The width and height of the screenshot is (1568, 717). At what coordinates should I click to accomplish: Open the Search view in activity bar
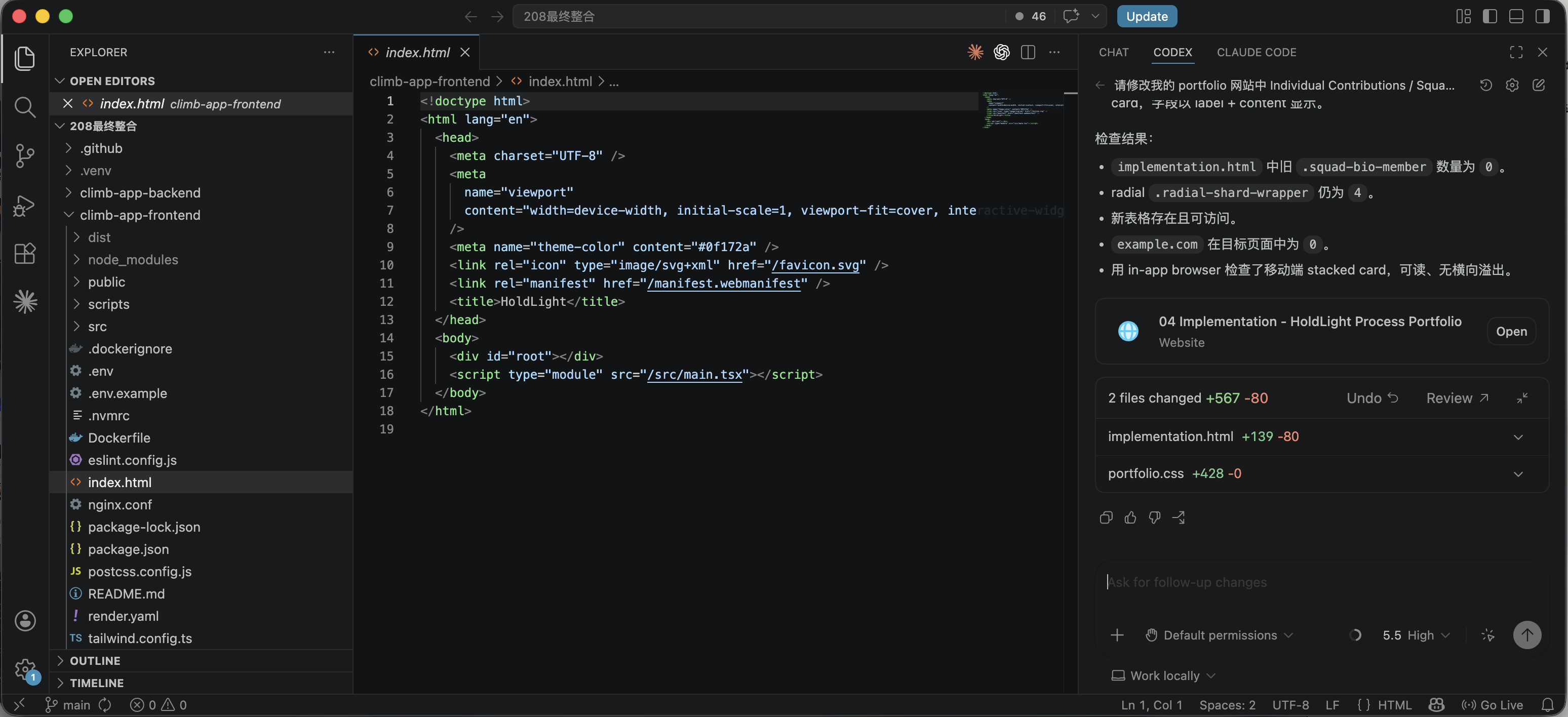click(24, 107)
